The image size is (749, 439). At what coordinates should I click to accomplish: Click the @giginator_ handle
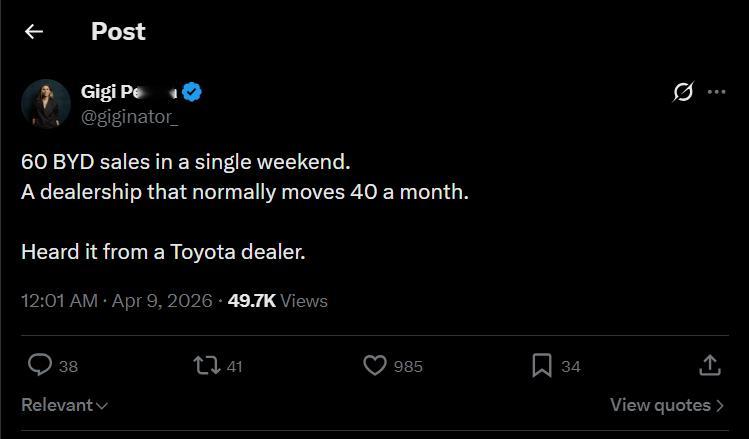(129, 116)
